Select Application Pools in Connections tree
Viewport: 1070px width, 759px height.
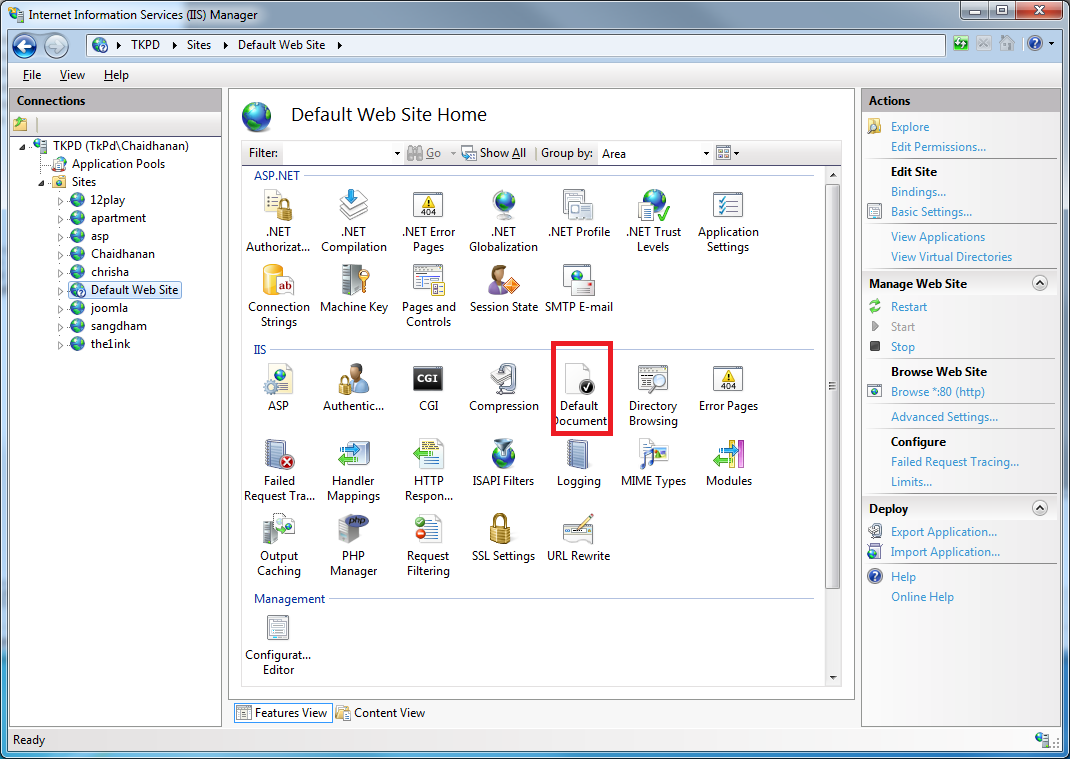point(118,164)
